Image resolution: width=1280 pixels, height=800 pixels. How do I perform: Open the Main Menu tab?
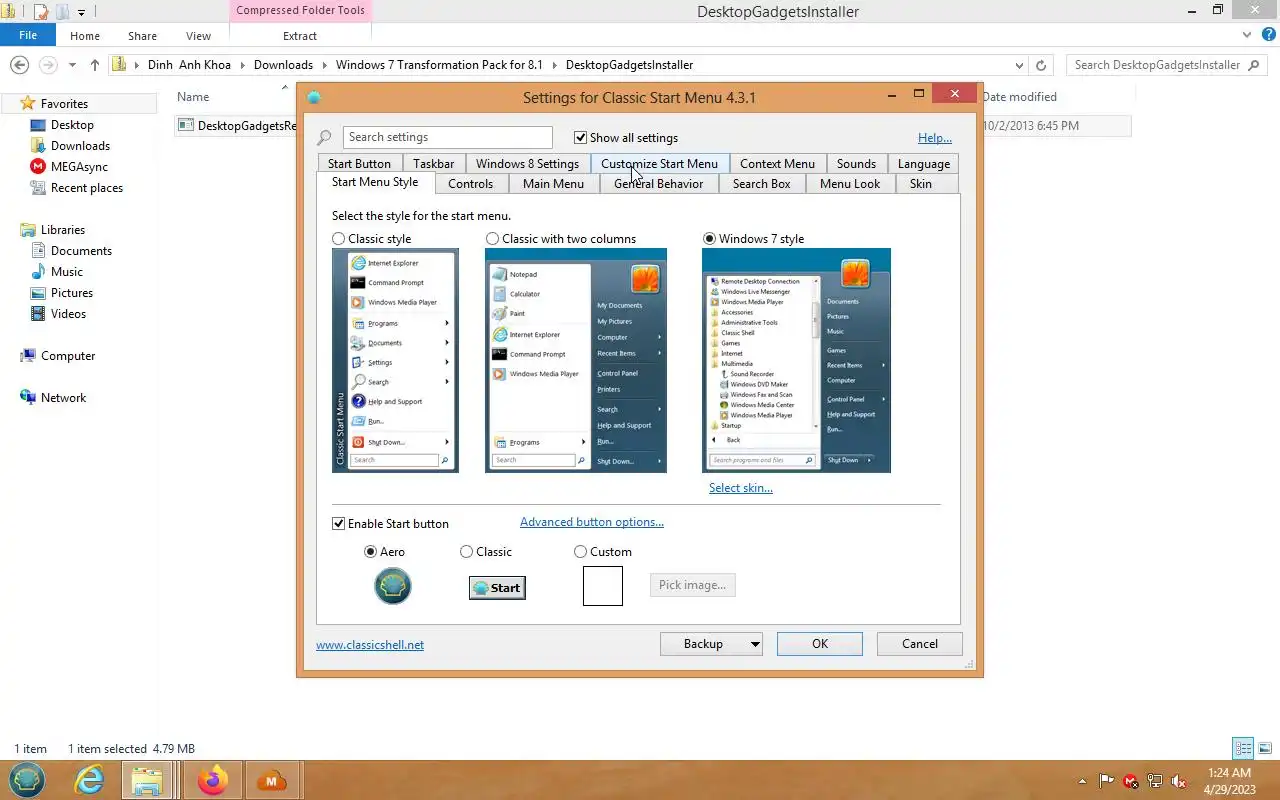coord(553,184)
